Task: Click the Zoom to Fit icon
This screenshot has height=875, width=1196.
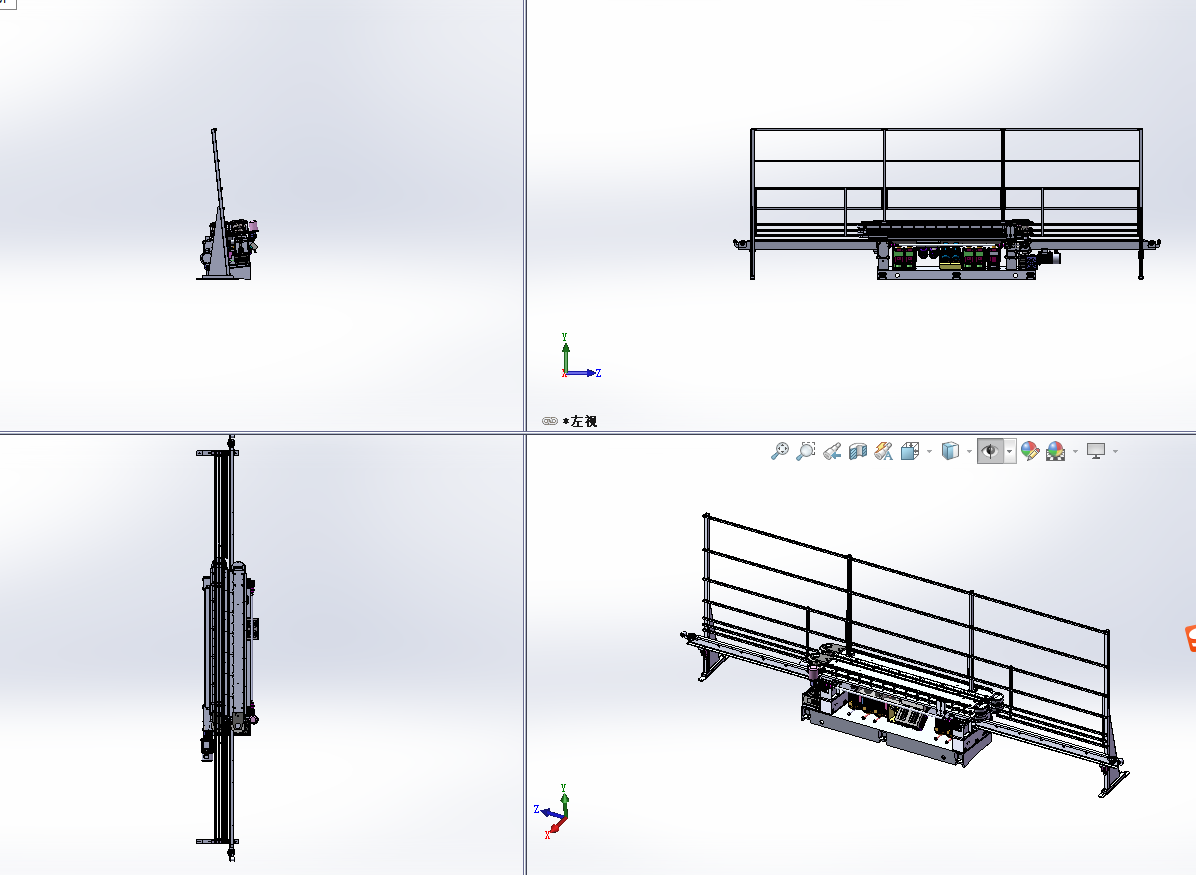Action: (x=780, y=452)
